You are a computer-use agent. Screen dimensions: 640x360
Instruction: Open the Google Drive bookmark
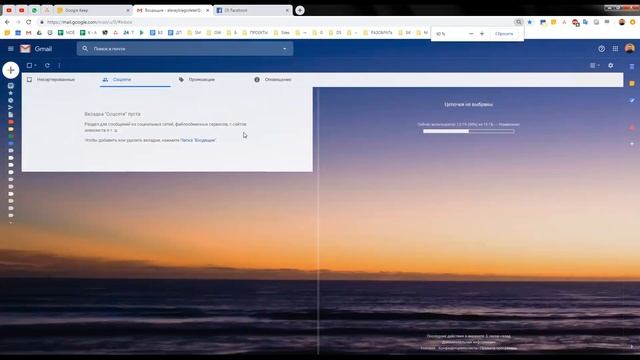(x=39, y=33)
